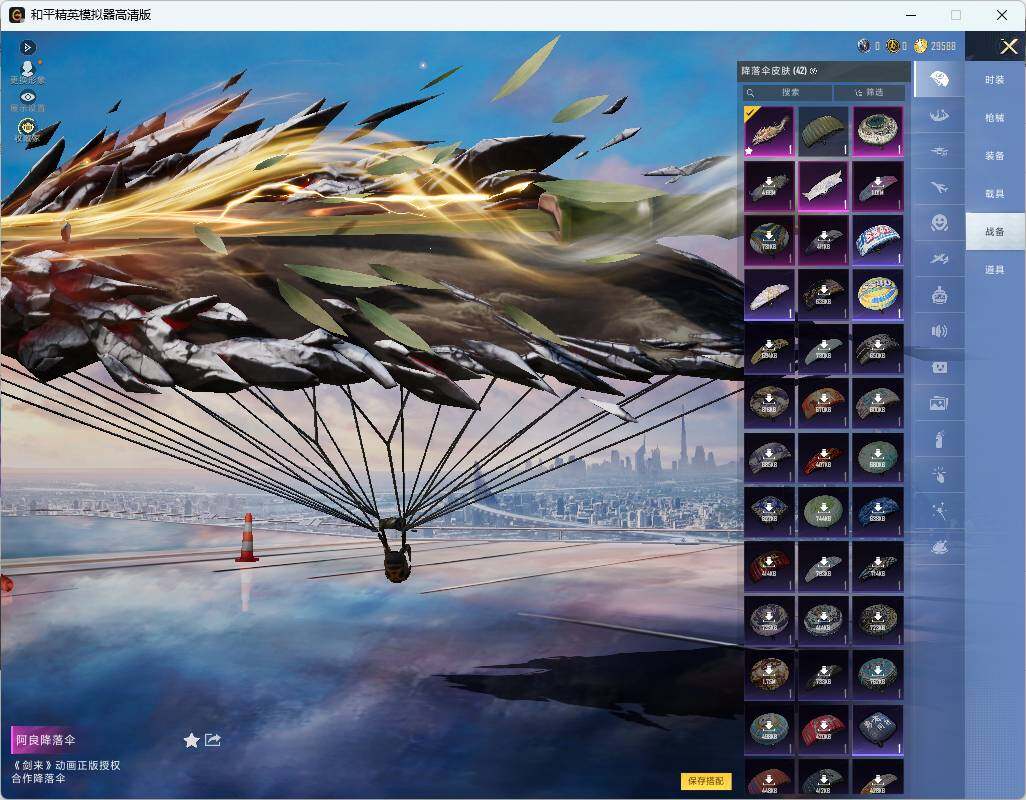Pick the dark blue parachute with white calligraphy
Screen dimensions: 1026x800
click(x=877, y=730)
